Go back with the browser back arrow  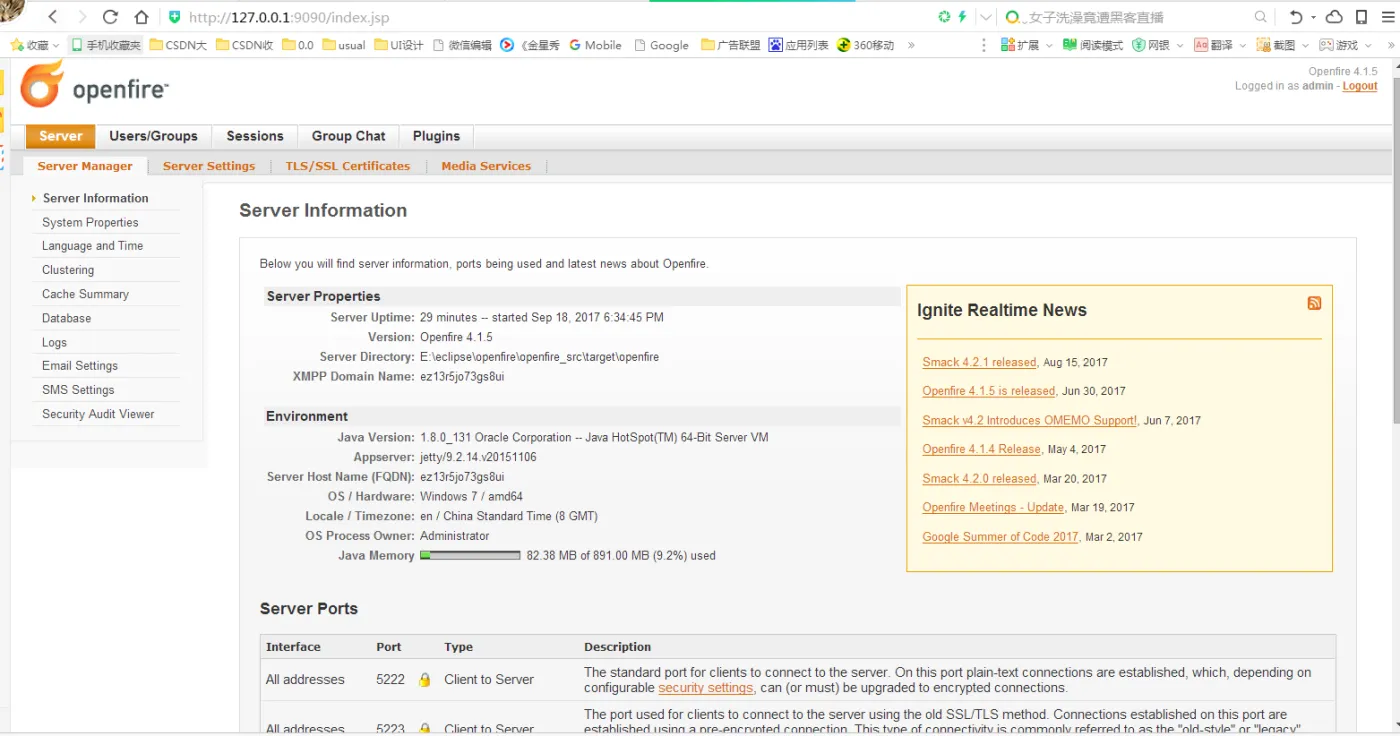(x=53, y=17)
